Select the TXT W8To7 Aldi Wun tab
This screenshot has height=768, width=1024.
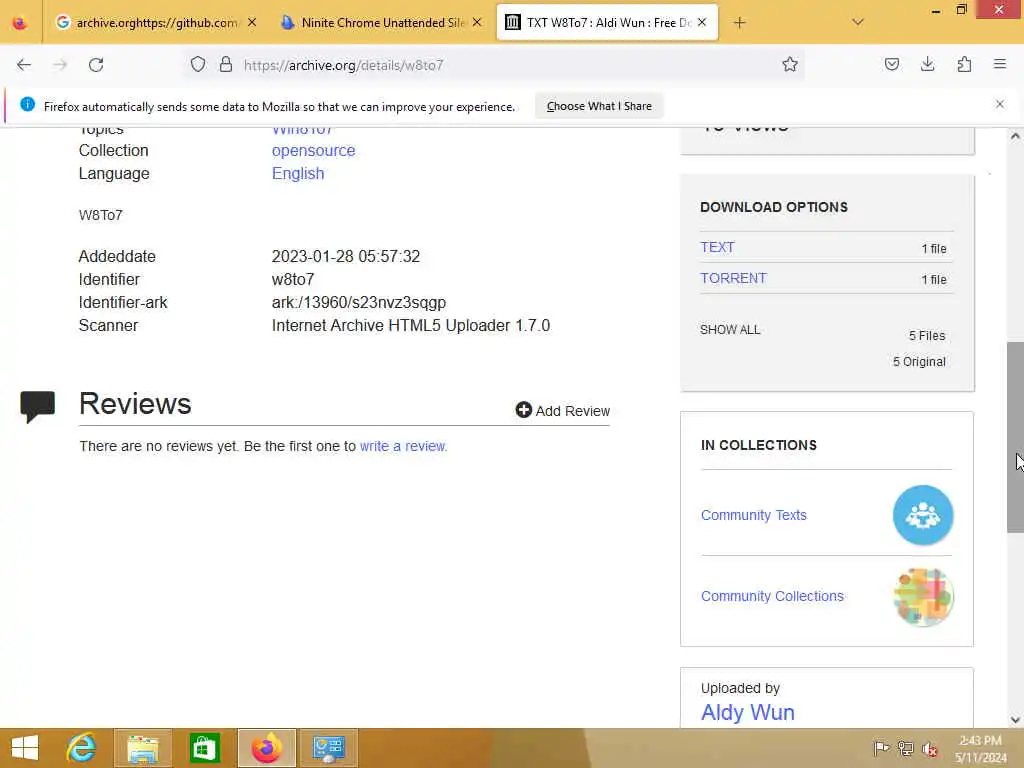tap(607, 23)
